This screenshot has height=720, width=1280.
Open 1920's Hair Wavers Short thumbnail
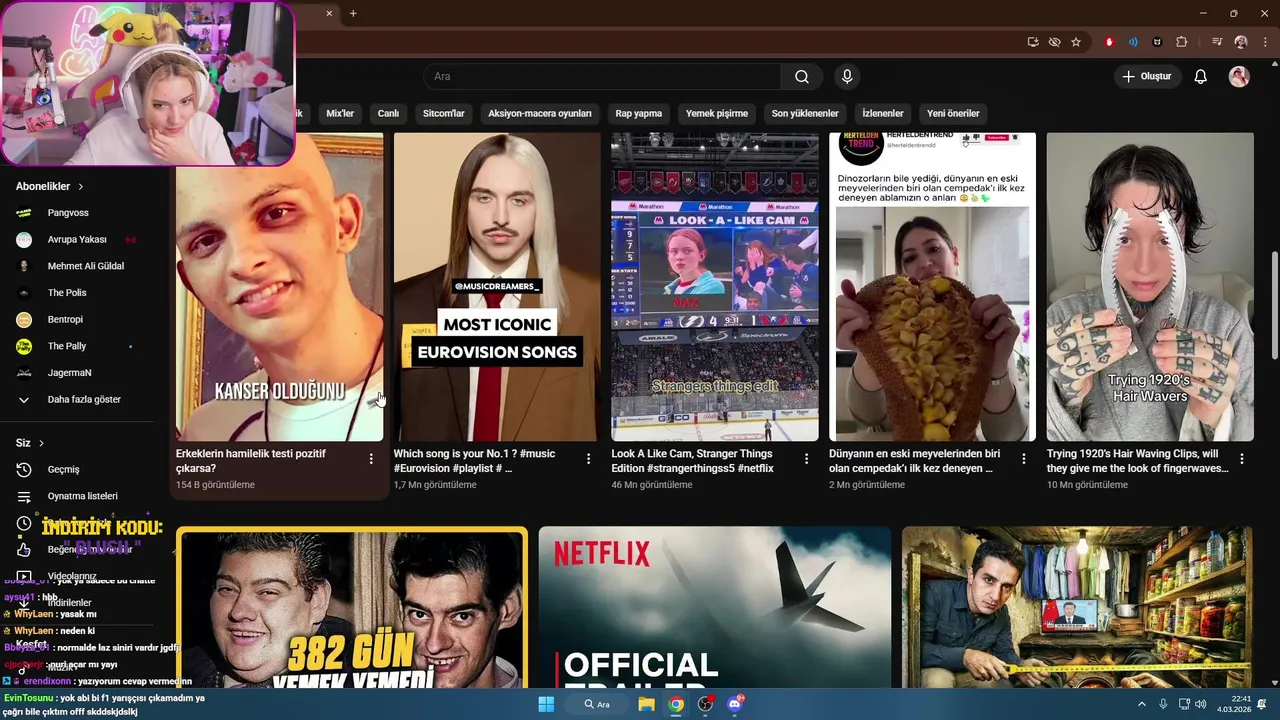[x=1150, y=287]
